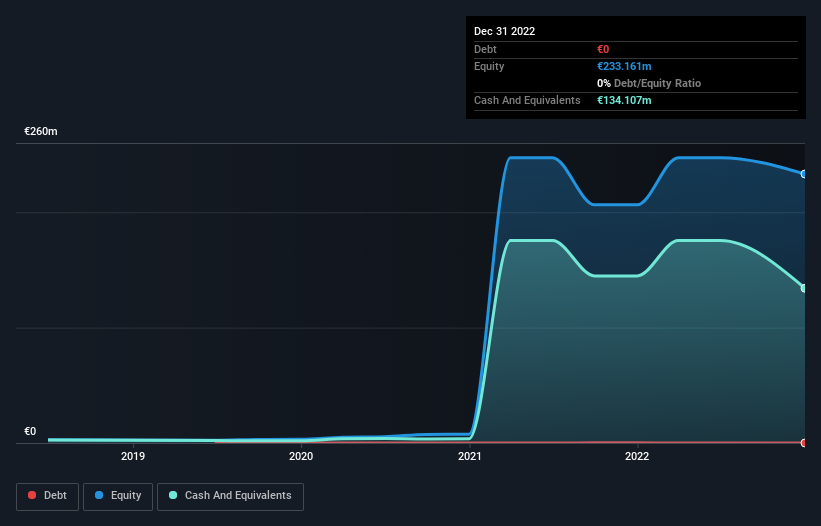Viewport: 821px width, 526px height.
Task: Click the €233.161m equity value
Action: pos(624,66)
